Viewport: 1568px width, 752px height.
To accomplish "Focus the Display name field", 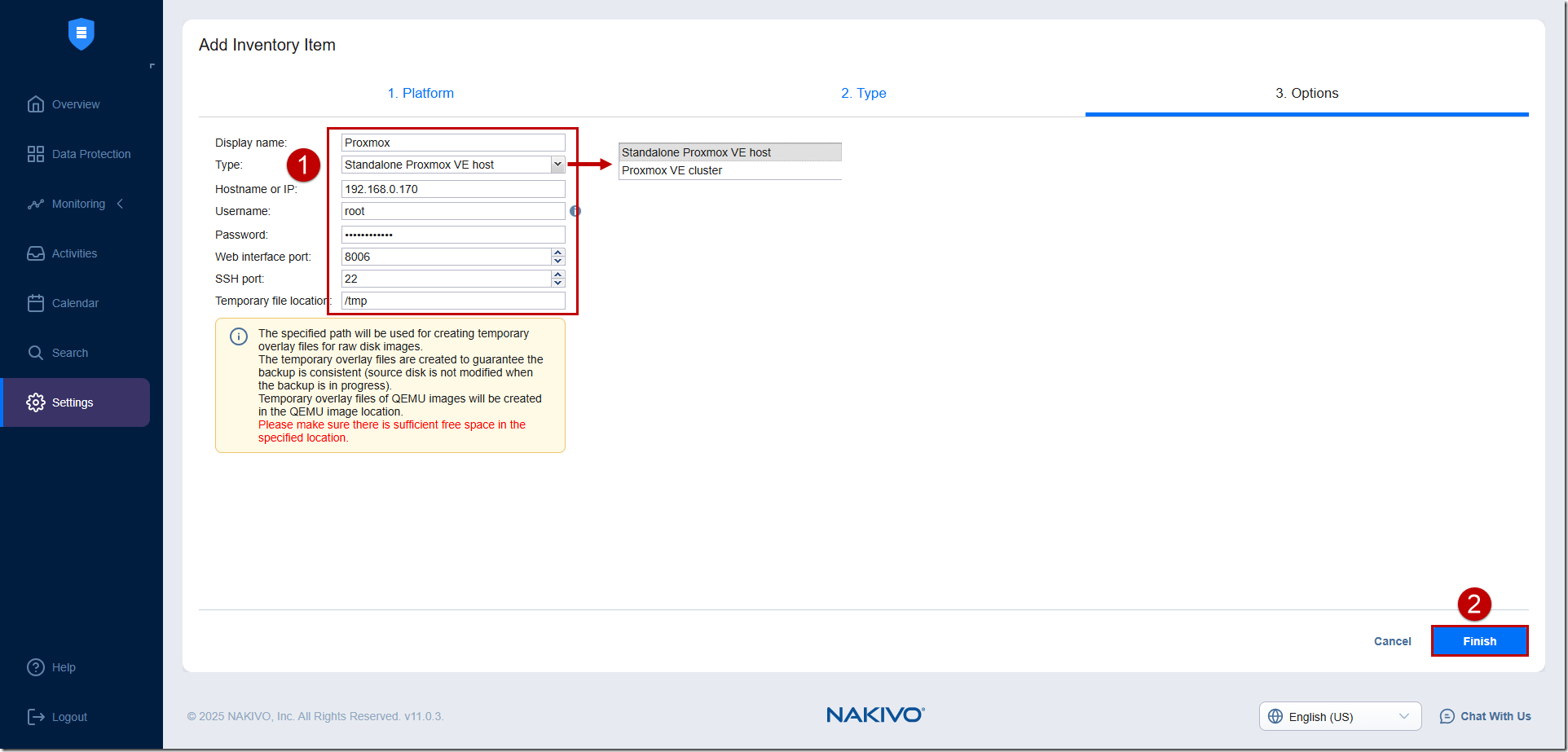I will pyautogui.click(x=453, y=143).
